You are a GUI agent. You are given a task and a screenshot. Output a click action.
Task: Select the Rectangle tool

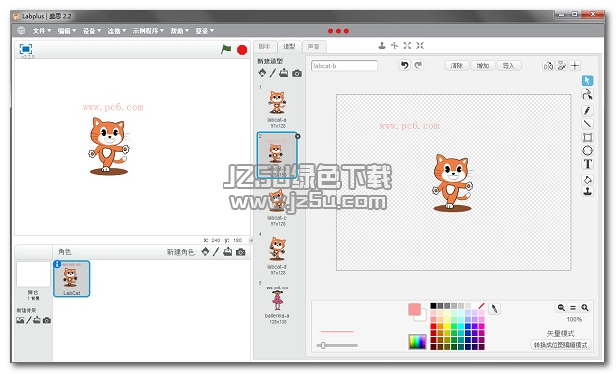pyautogui.click(x=587, y=137)
